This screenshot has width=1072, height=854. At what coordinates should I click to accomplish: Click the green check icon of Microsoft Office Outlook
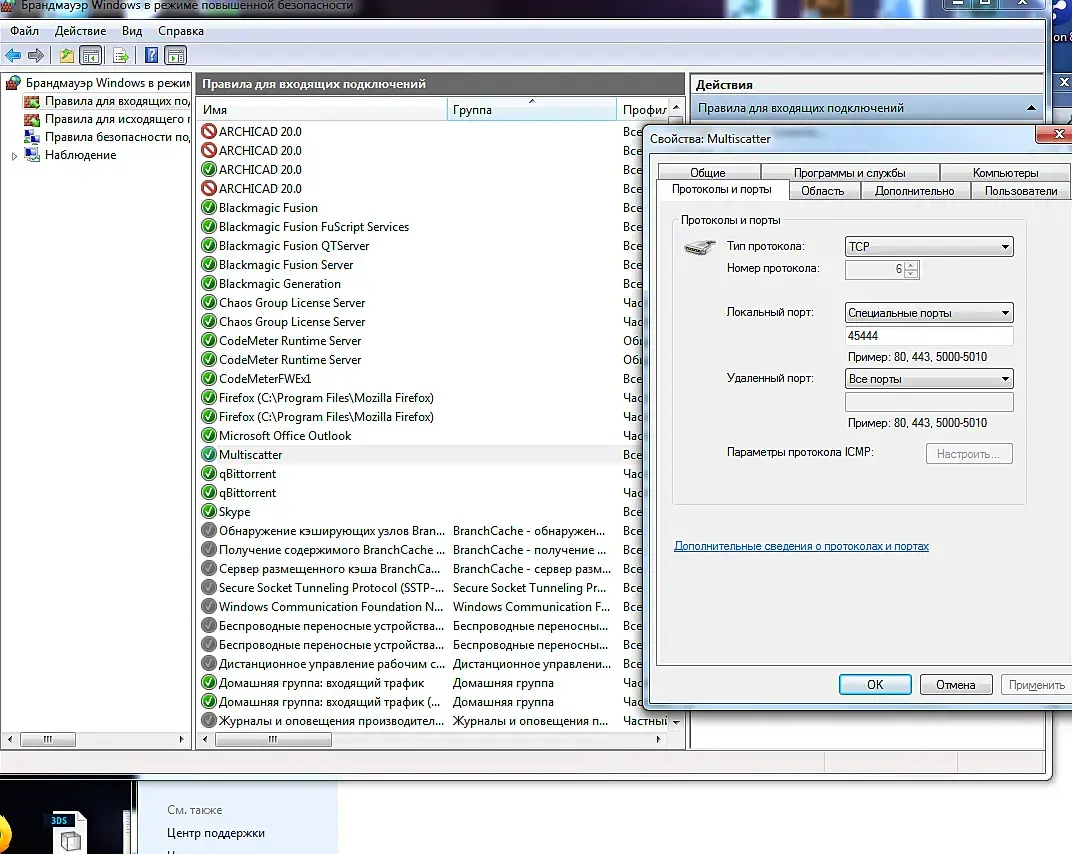(x=209, y=436)
